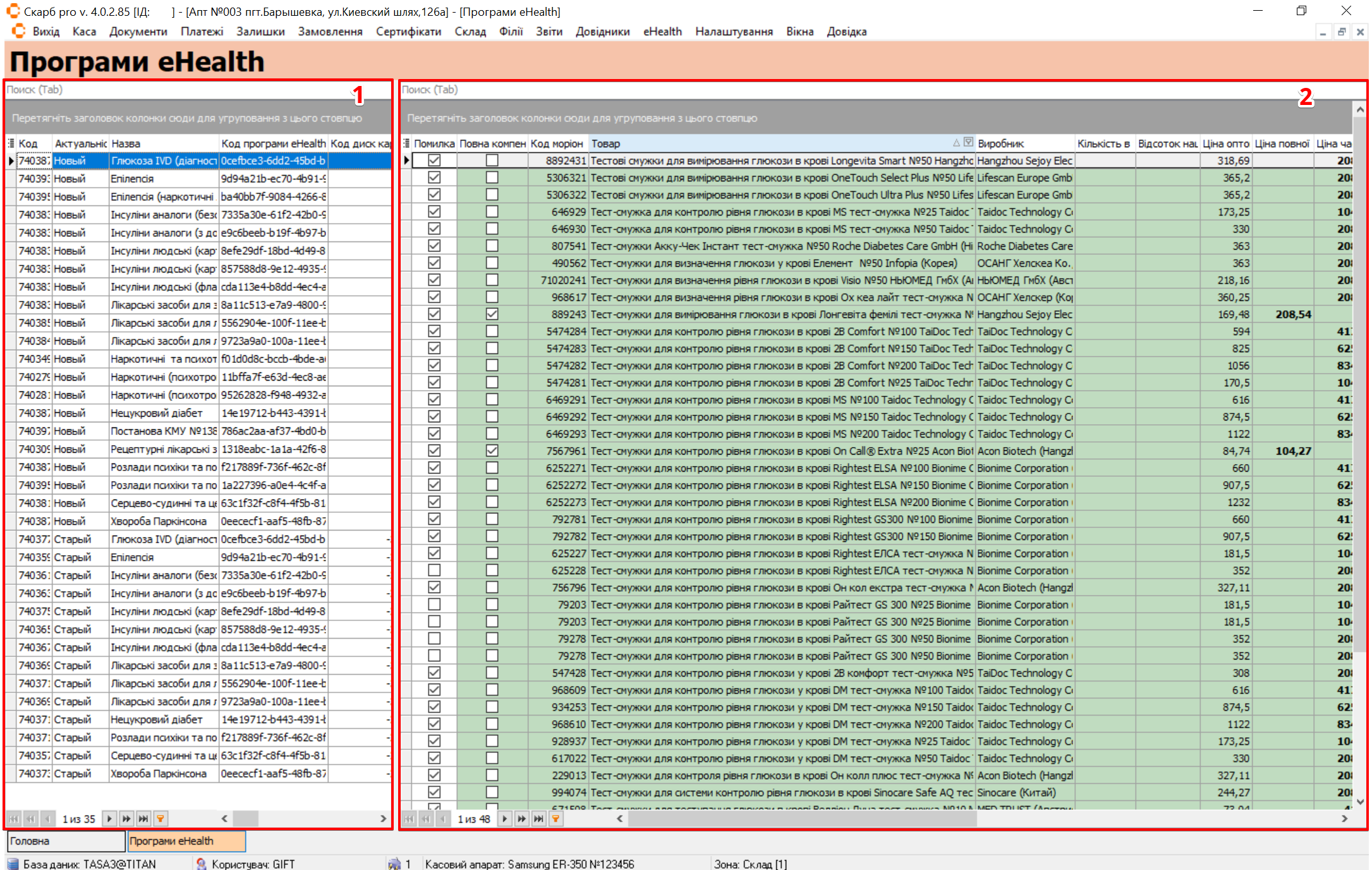Open right grid column chooser icon
The height and width of the screenshot is (870, 1372).
pos(407,144)
